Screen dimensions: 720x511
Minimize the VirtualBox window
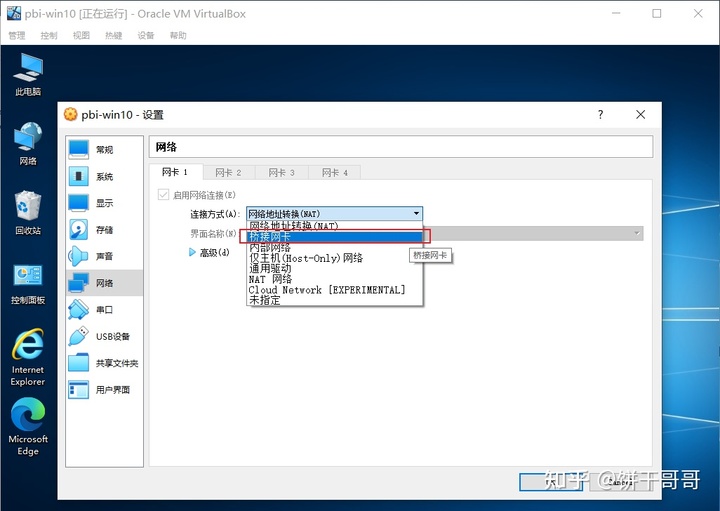[616, 13]
